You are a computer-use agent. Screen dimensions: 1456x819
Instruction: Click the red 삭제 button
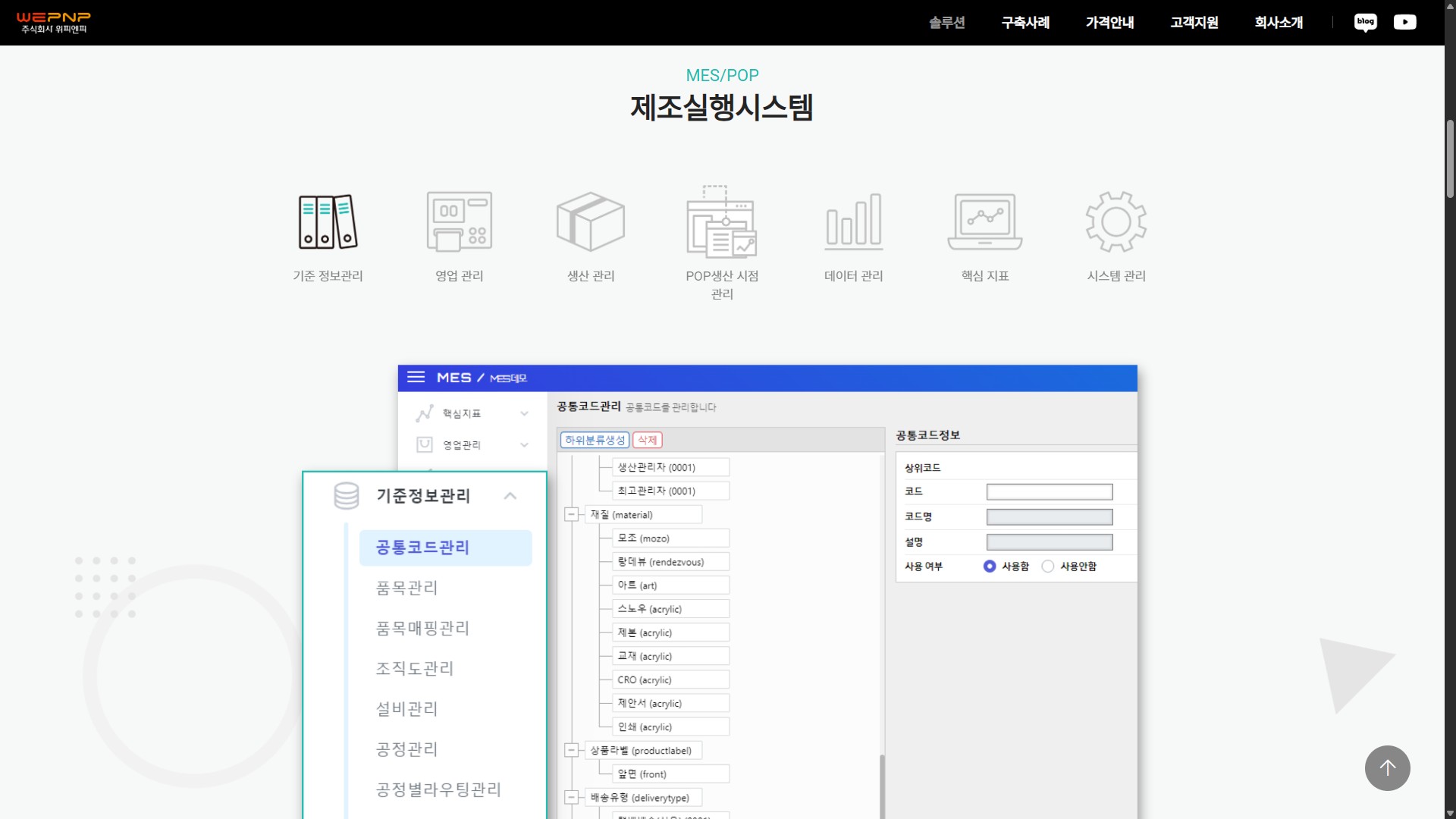point(647,440)
